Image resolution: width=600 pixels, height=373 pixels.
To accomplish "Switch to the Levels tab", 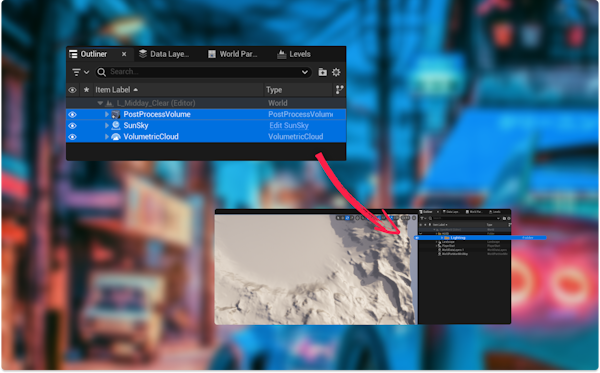I will pos(294,54).
